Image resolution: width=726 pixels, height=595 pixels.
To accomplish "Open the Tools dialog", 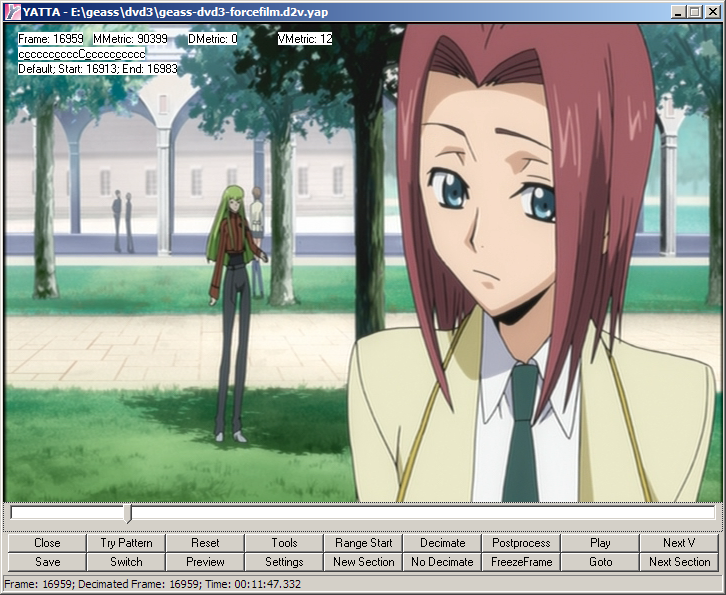I will point(284,543).
